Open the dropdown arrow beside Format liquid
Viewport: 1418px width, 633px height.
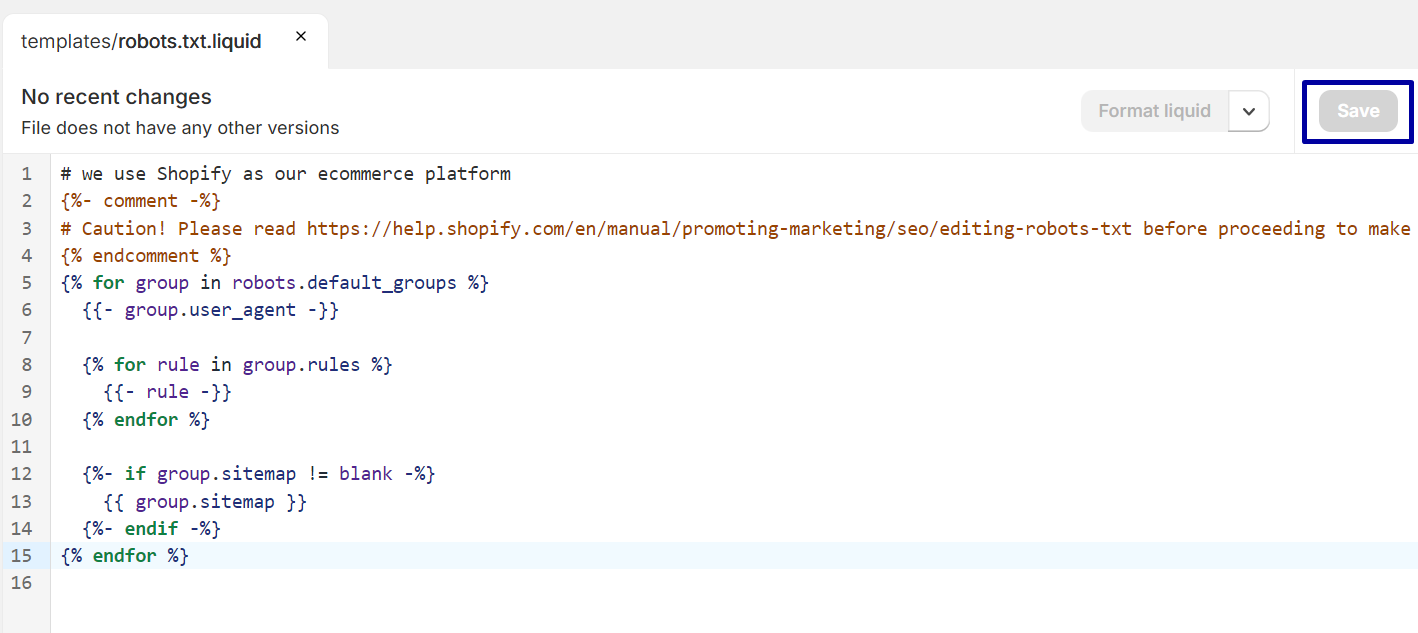(1249, 111)
